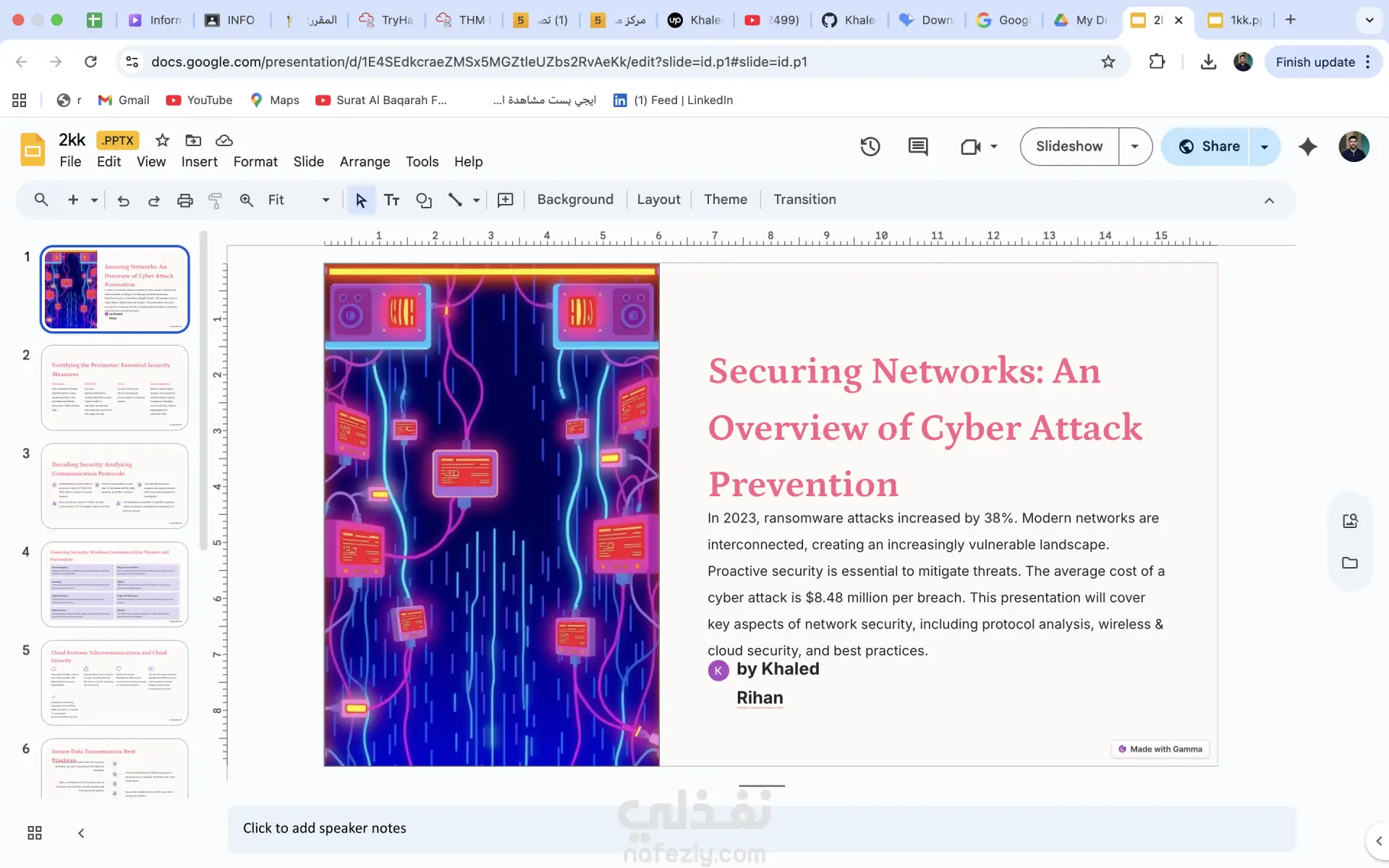This screenshot has width=1389, height=868.
Task: Expand the Share options dropdown arrow
Action: coord(1264,147)
